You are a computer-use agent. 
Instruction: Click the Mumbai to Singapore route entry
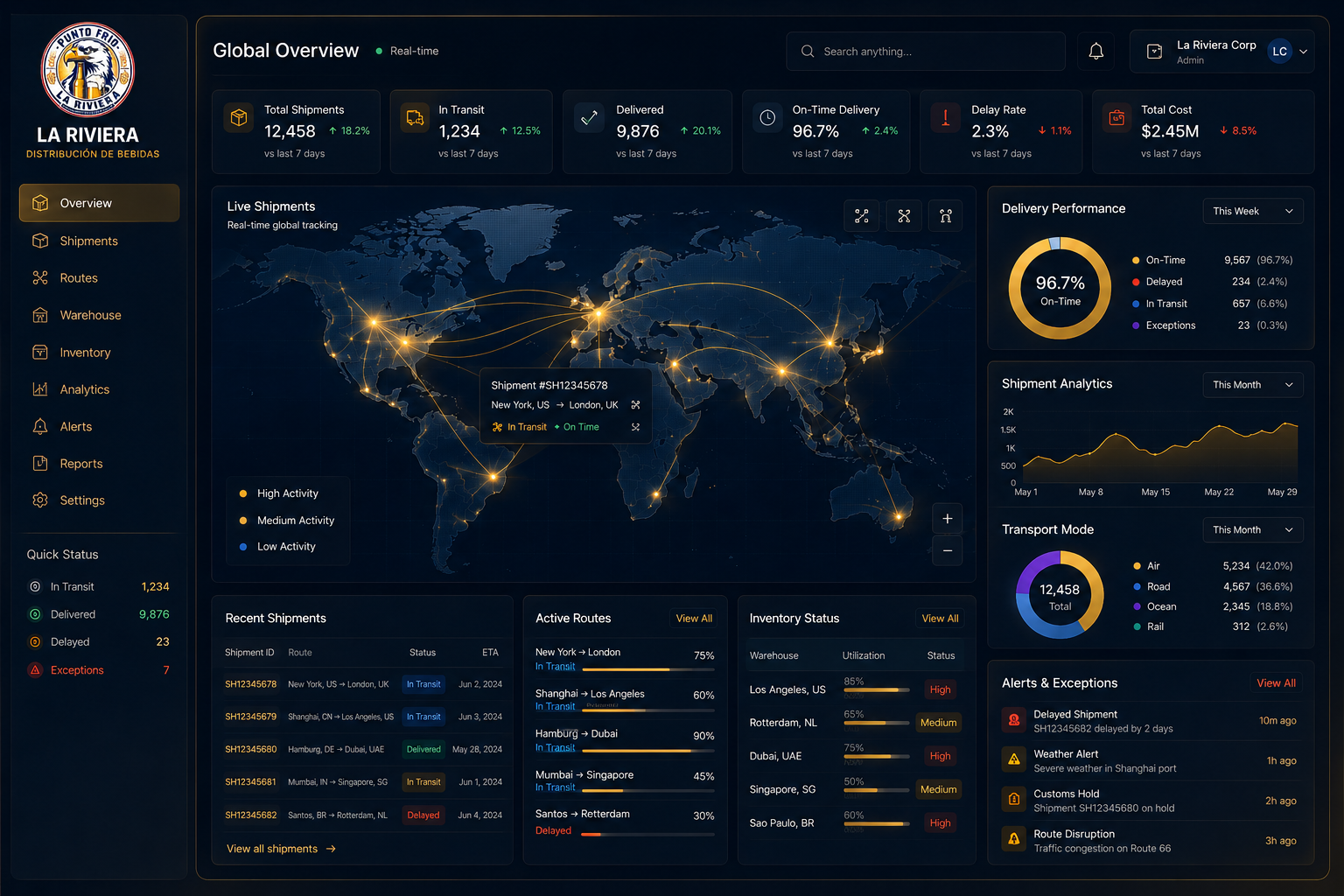pyautogui.click(x=625, y=781)
